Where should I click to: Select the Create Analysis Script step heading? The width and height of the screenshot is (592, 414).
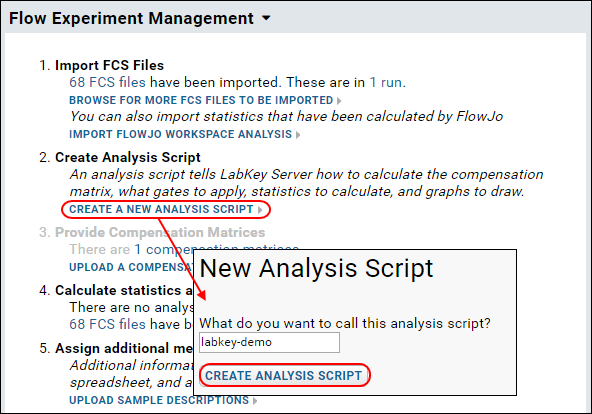coord(128,157)
